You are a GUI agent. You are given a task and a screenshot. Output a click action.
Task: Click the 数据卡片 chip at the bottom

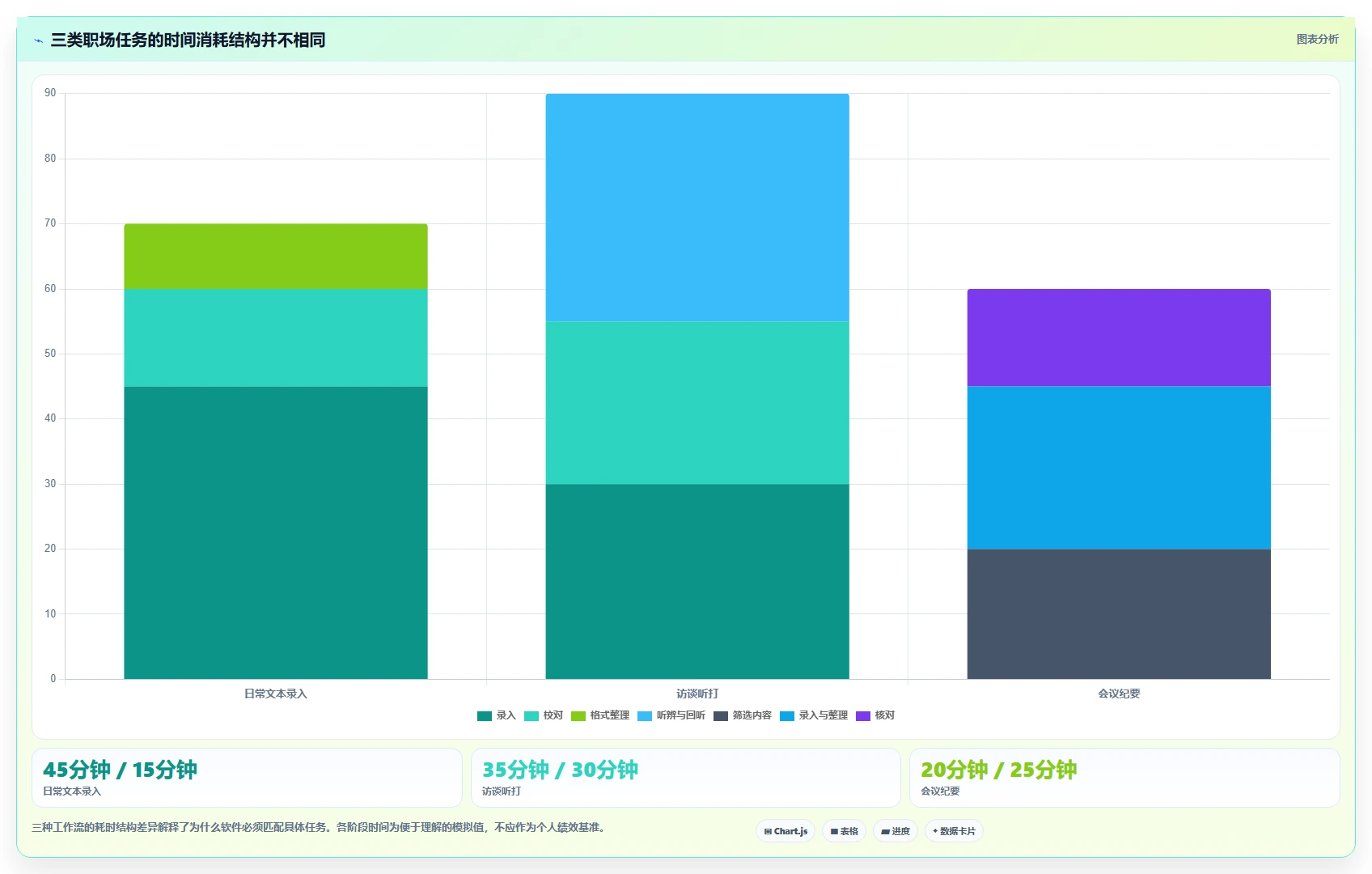954,831
